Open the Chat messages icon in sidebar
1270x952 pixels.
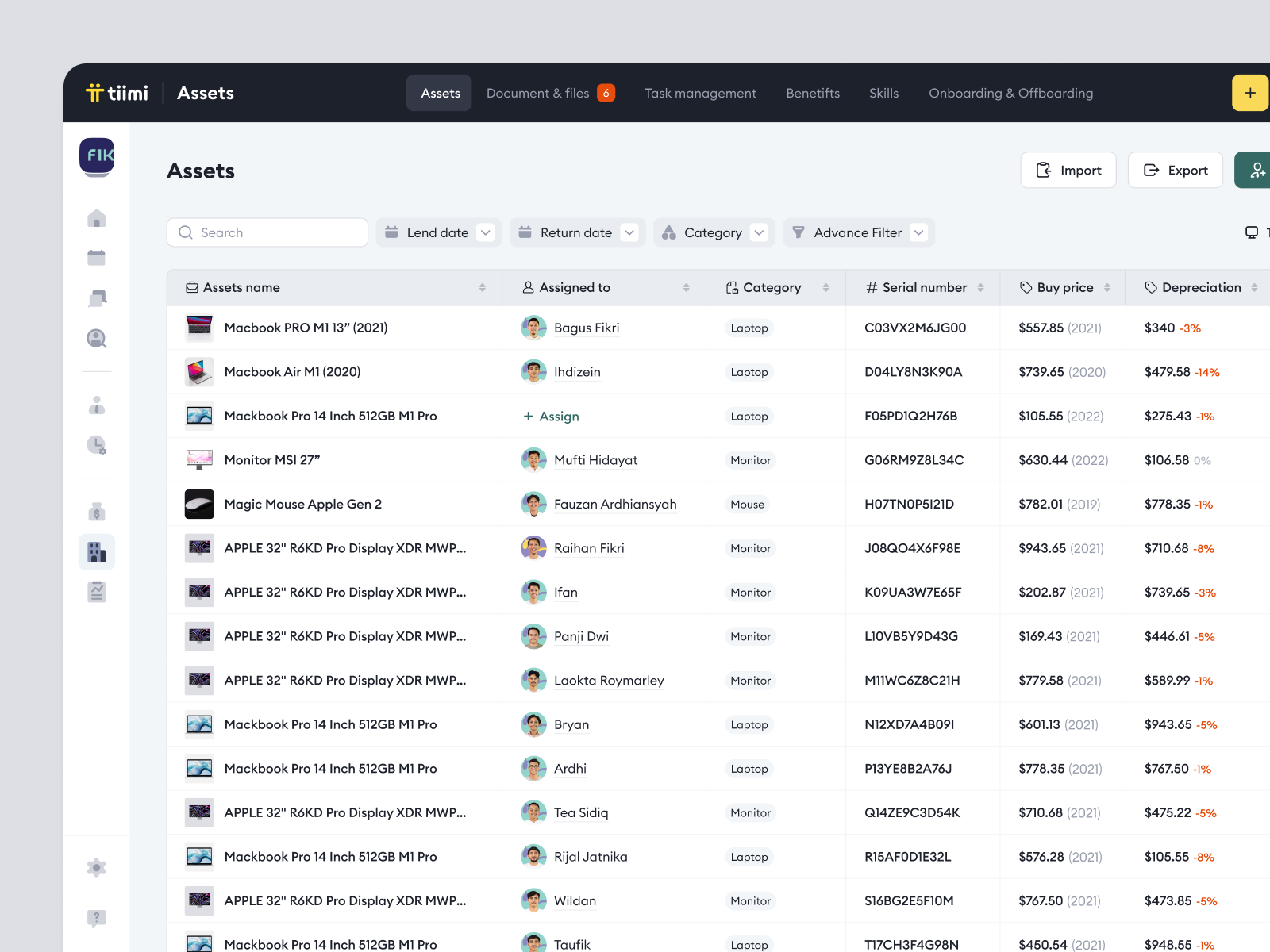tap(96, 297)
